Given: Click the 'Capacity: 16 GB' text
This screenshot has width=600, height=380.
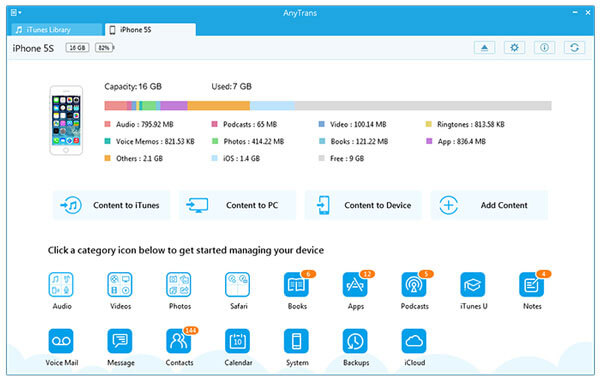Looking at the screenshot, I should pos(133,86).
